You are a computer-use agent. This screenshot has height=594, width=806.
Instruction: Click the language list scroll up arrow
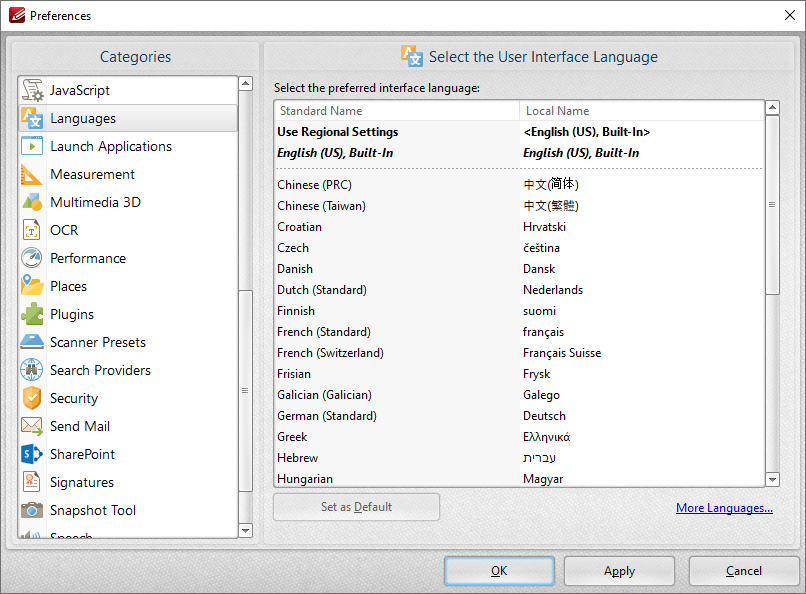(773, 108)
